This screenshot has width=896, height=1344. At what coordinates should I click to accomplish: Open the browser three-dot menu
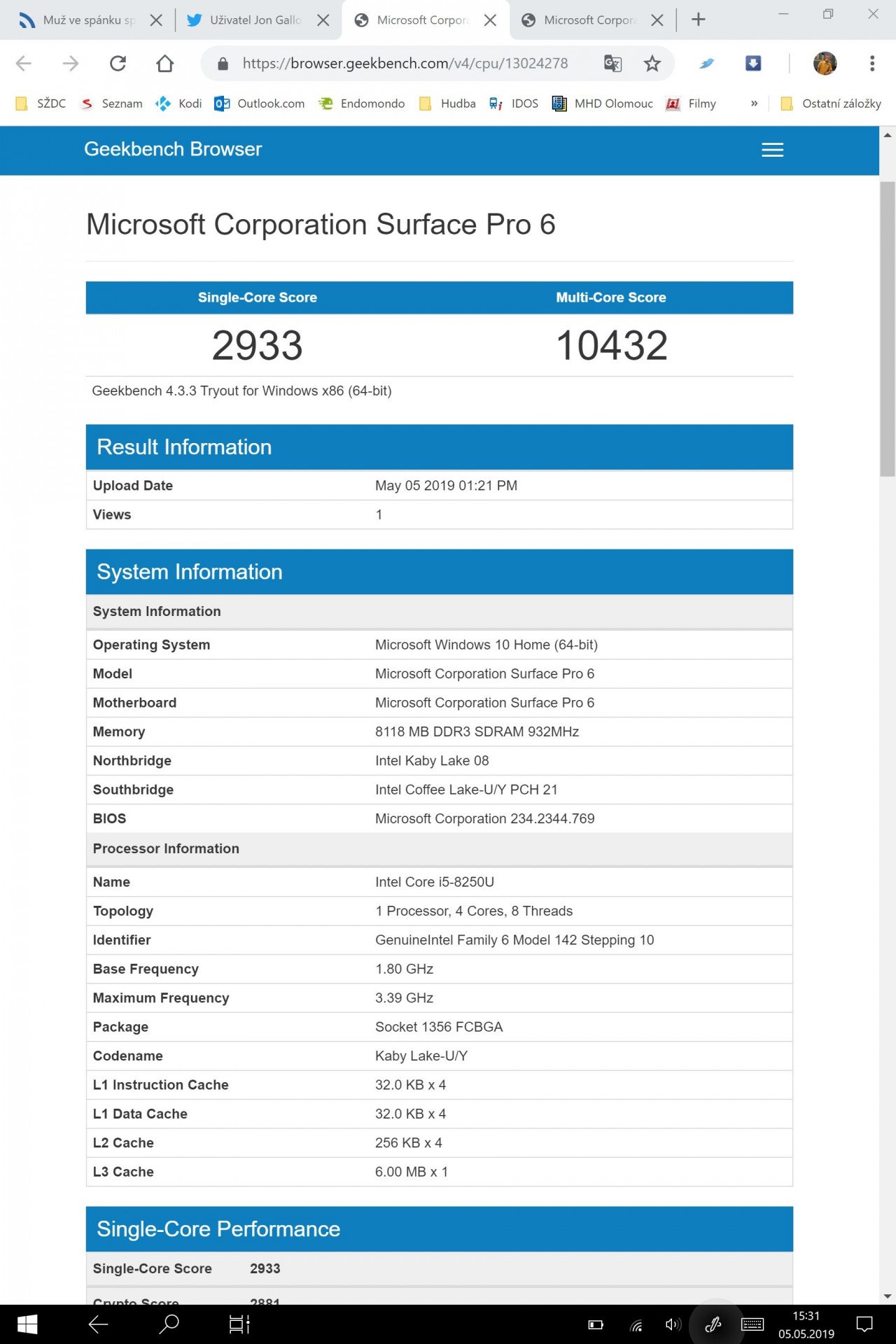click(x=872, y=64)
